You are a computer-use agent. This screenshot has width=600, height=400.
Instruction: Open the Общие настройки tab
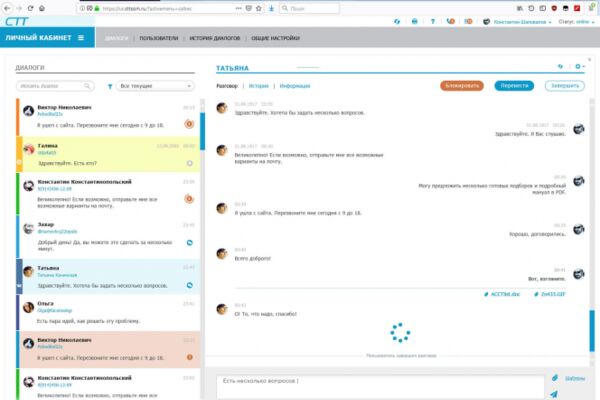click(275, 38)
